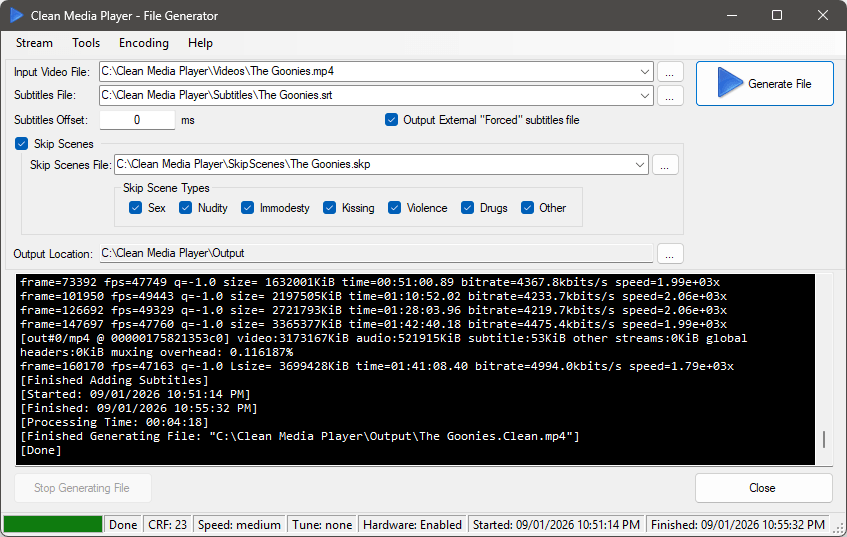Click the [Done] log line
Screen dimensions: 847x537
click(41, 450)
